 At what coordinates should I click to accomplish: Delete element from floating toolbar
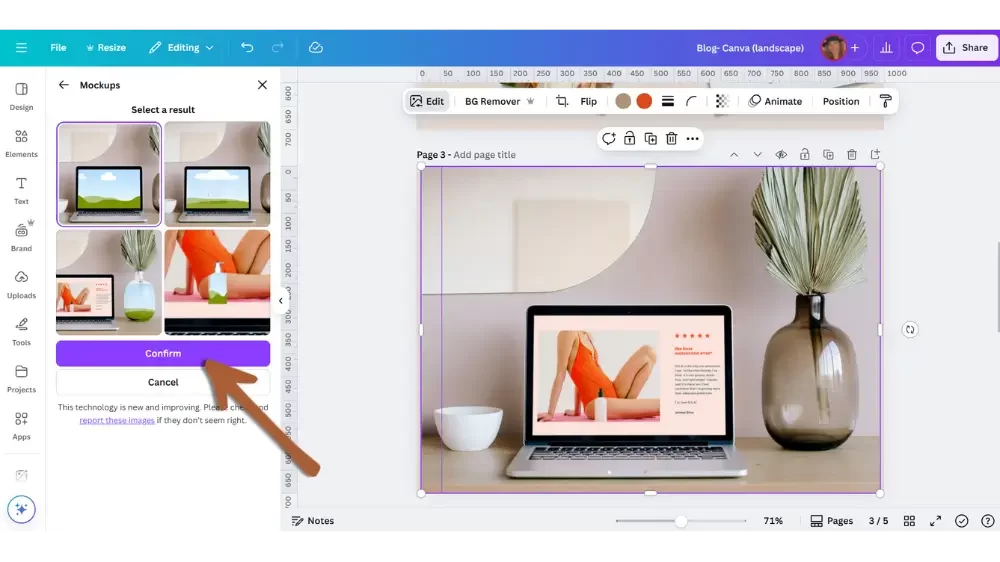pos(672,138)
